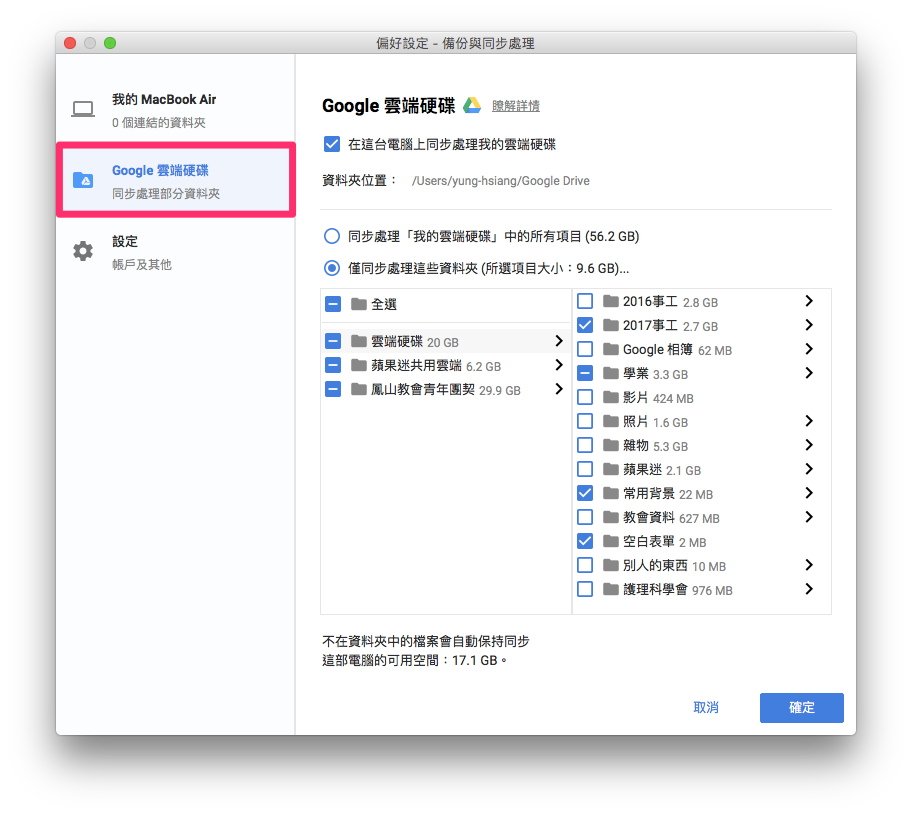Click the folder icon for 護理科學會

tap(611, 589)
